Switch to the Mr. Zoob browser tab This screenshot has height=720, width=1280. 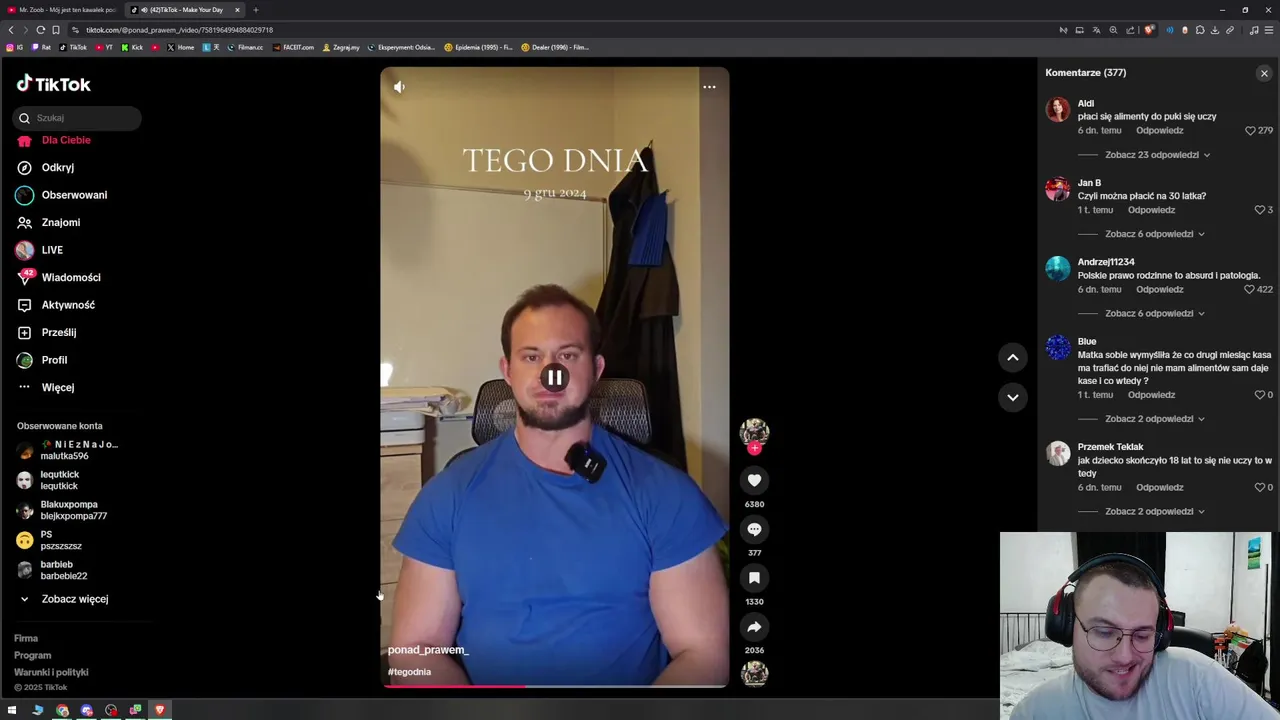[x=63, y=10]
